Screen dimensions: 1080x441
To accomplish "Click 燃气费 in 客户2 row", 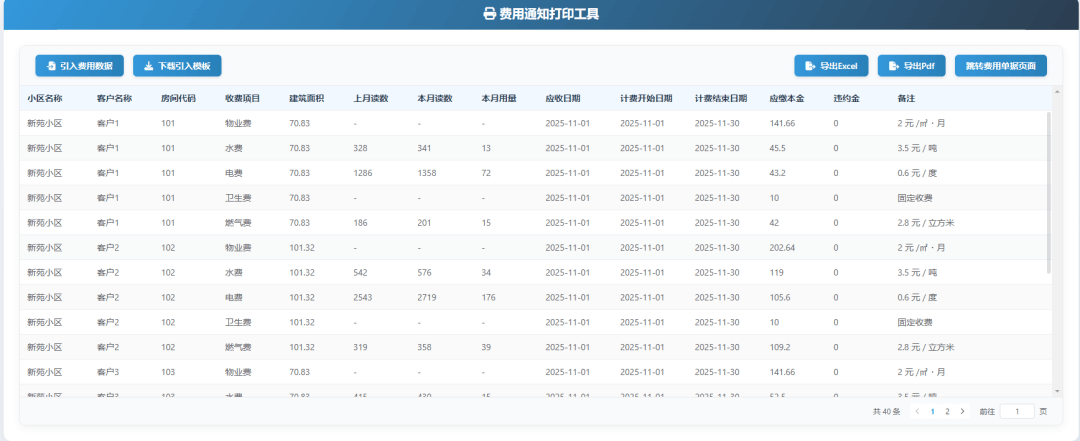I will pyautogui.click(x=238, y=347).
